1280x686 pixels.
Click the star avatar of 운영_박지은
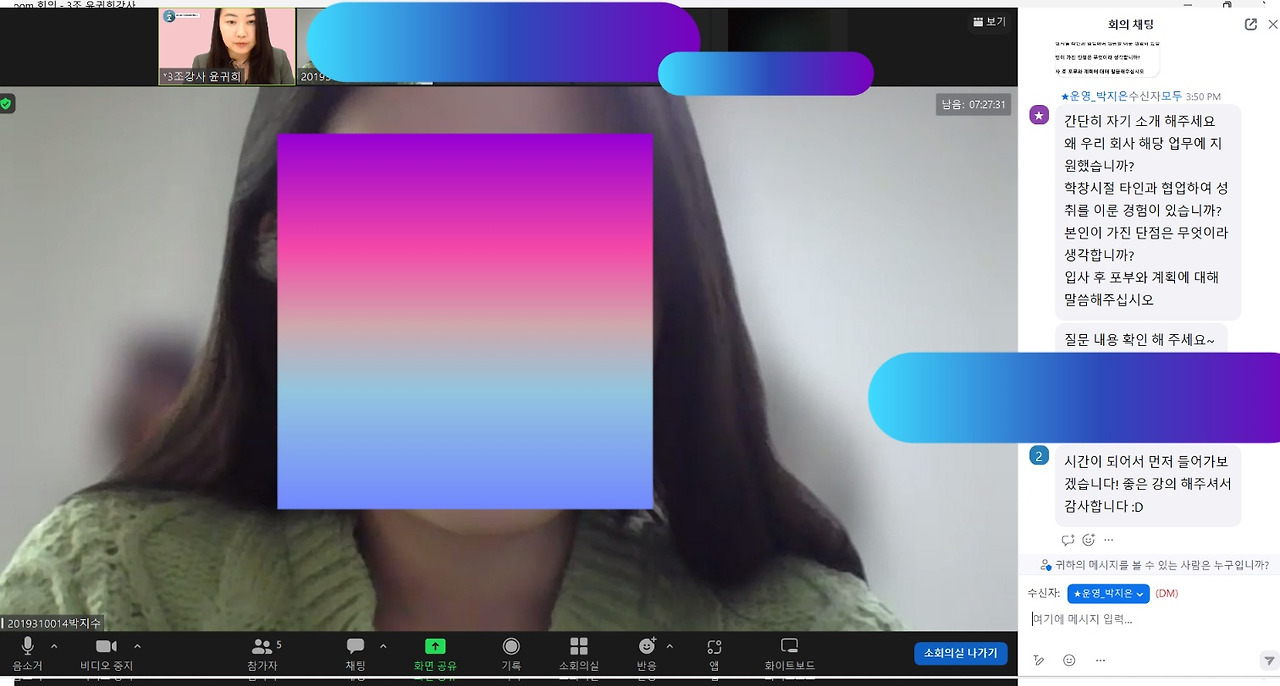[1039, 115]
